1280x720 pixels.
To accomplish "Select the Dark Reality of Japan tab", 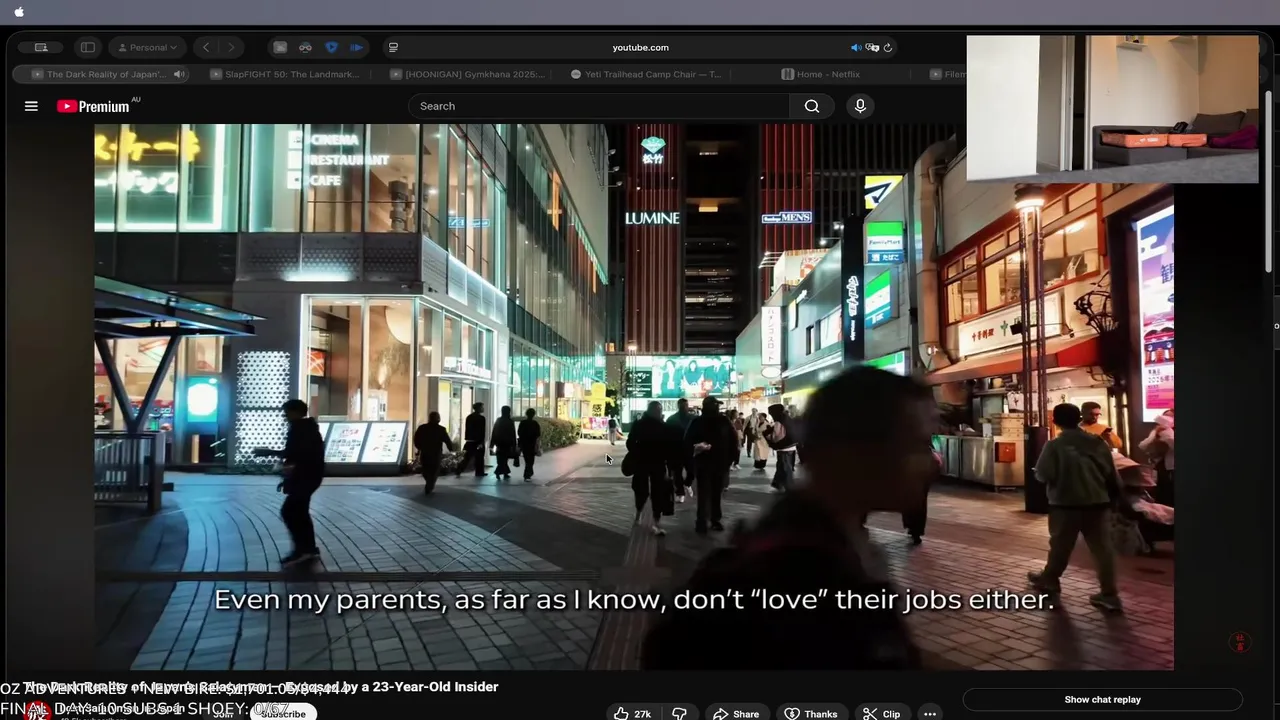I will (100, 74).
